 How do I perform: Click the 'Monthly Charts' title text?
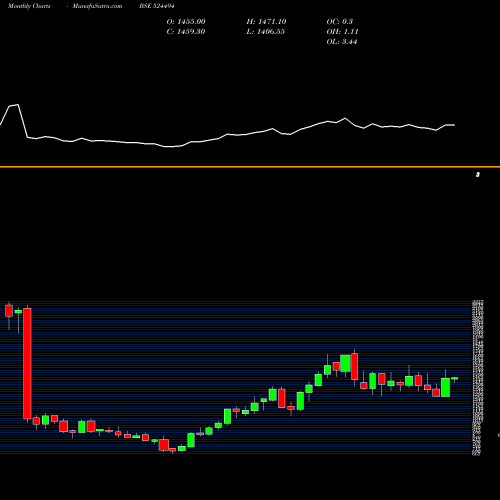tap(29, 6)
